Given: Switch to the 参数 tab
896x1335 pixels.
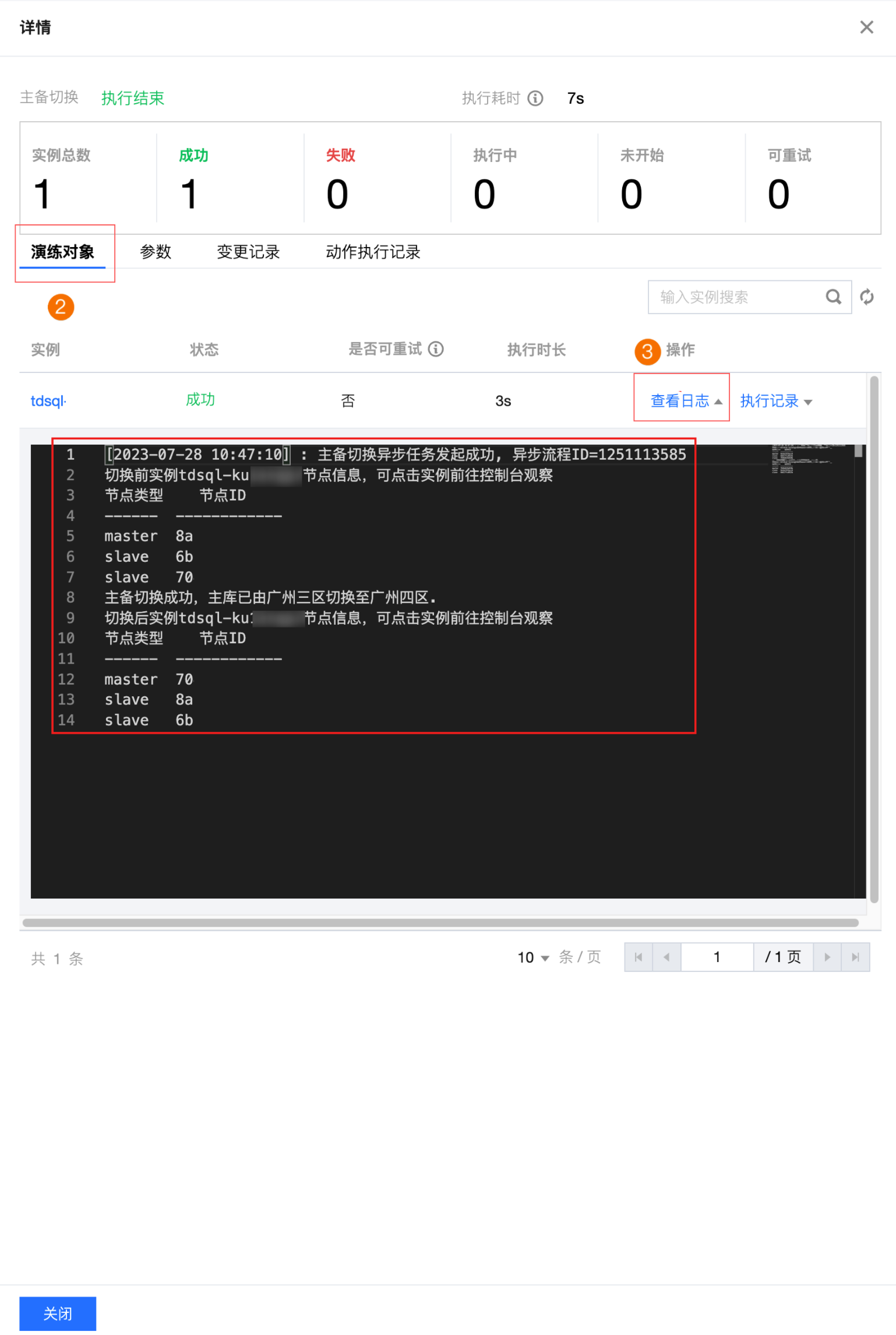Looking at the screenshot, I should coord(156,252).
